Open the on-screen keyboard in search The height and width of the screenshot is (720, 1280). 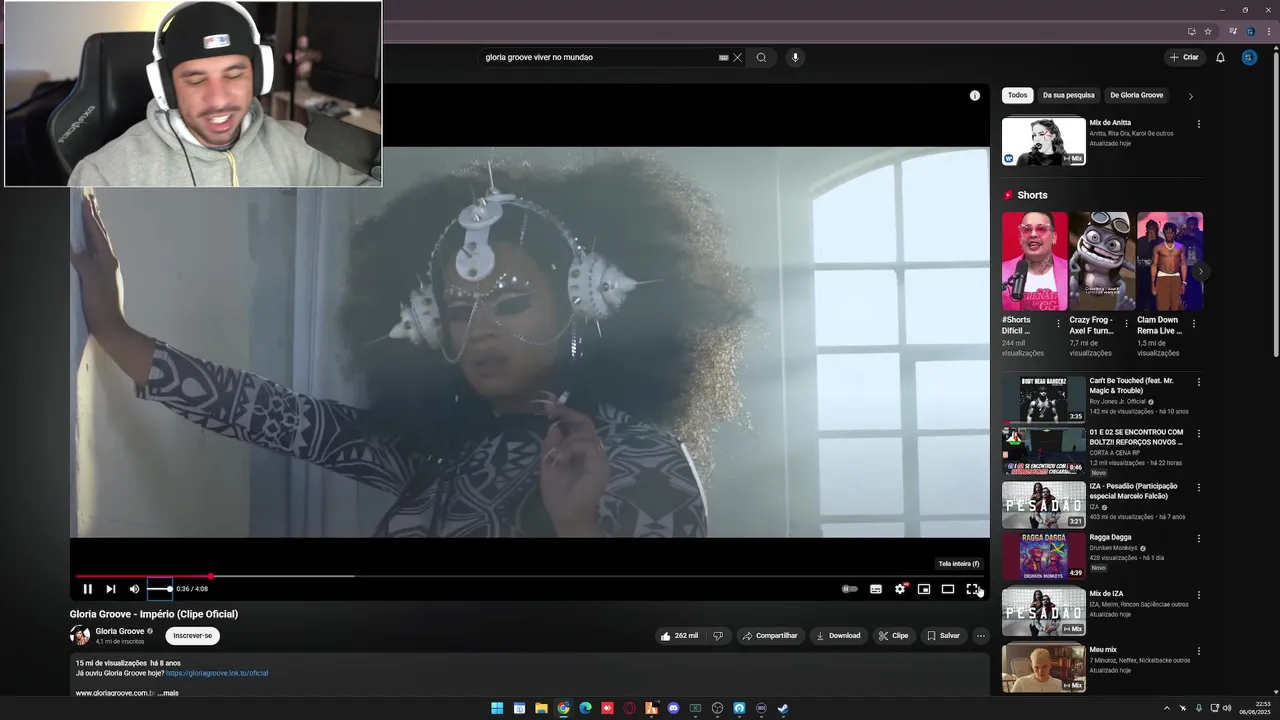pos(723,57)
